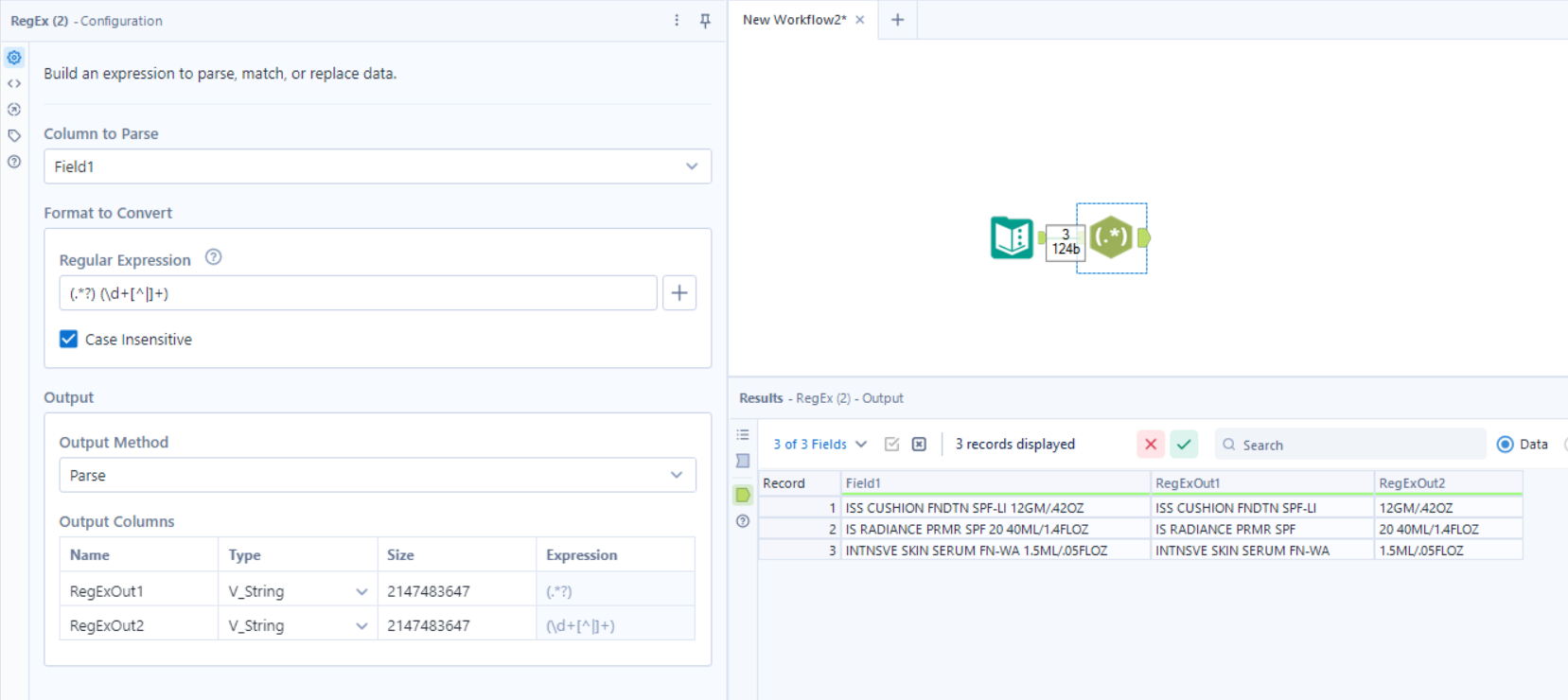Viewport: 1568px width, 700px height.
Task: Open the Configuration panel options menu
Action: (677, 21)
